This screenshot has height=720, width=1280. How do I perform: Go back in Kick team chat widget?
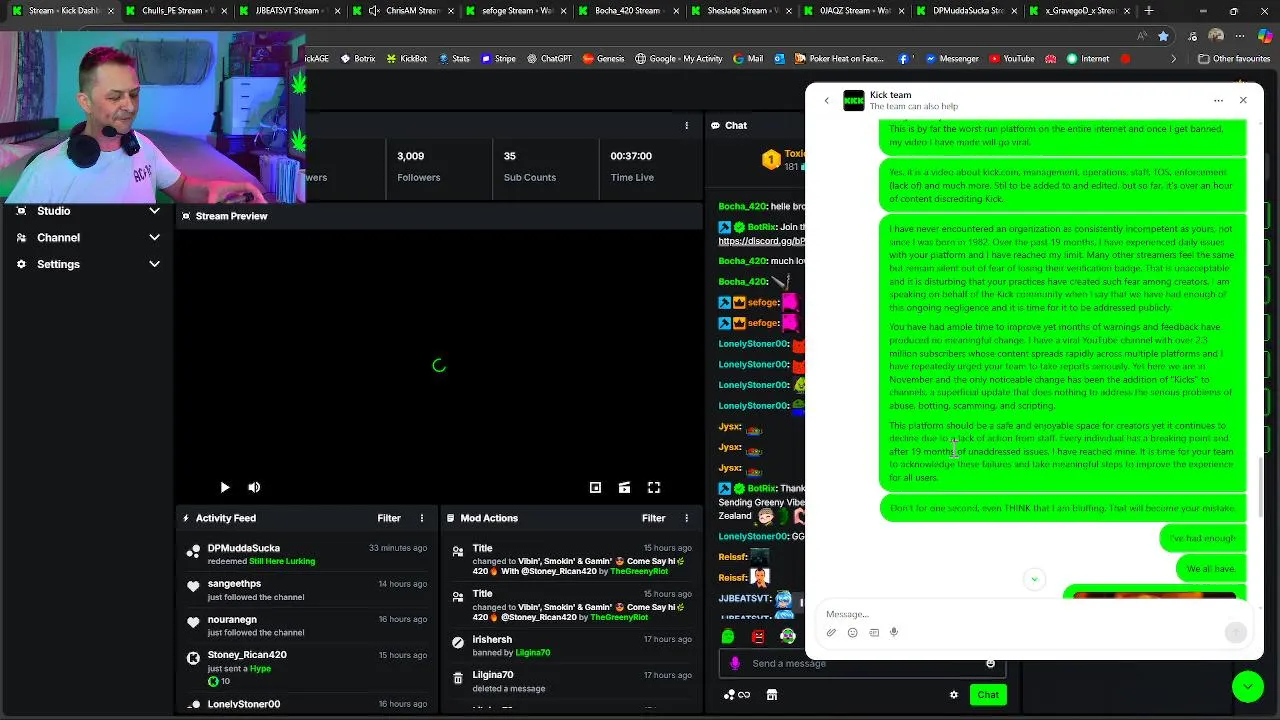(x=826, y=100)
